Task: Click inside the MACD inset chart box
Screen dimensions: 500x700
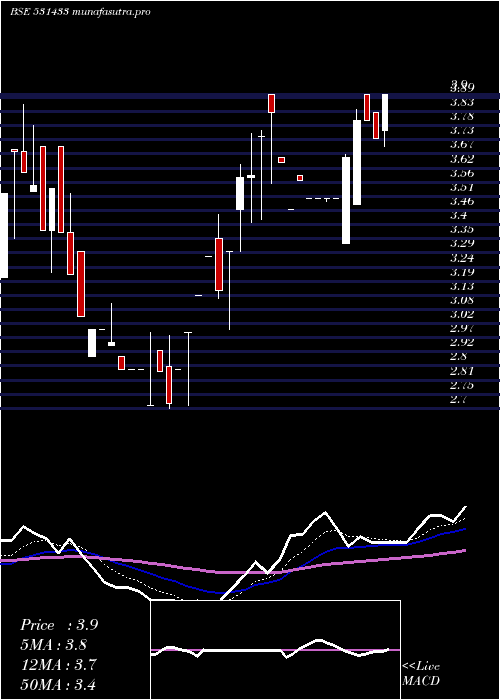Action: tap(275, 650)
